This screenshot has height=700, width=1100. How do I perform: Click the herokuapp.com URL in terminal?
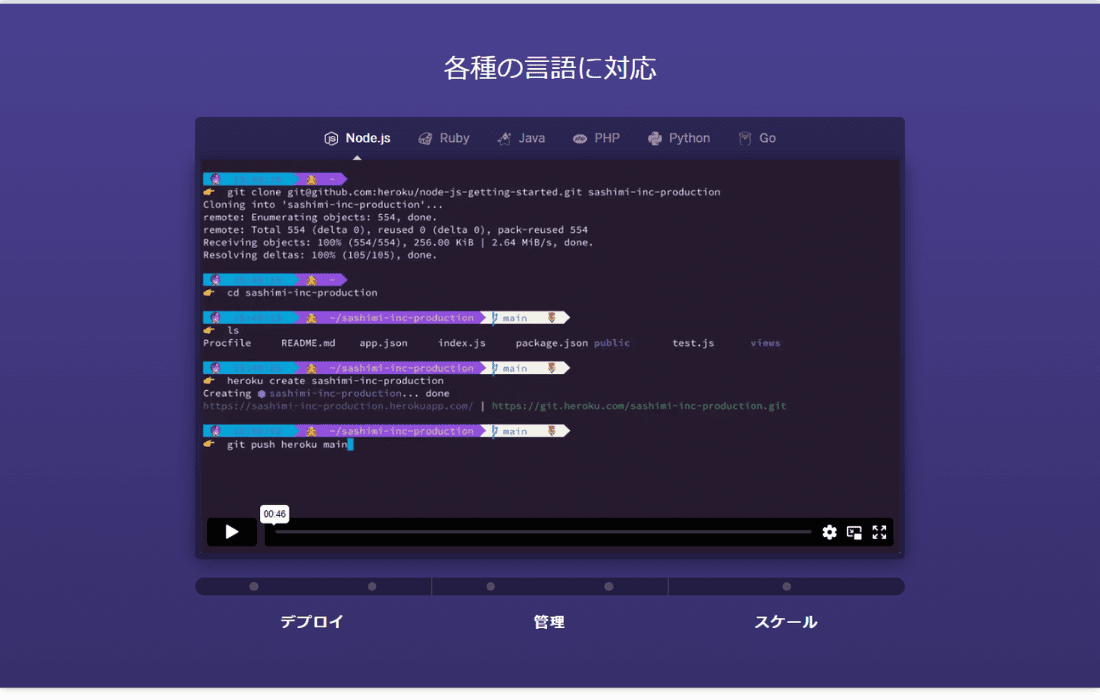click(338, 406)
